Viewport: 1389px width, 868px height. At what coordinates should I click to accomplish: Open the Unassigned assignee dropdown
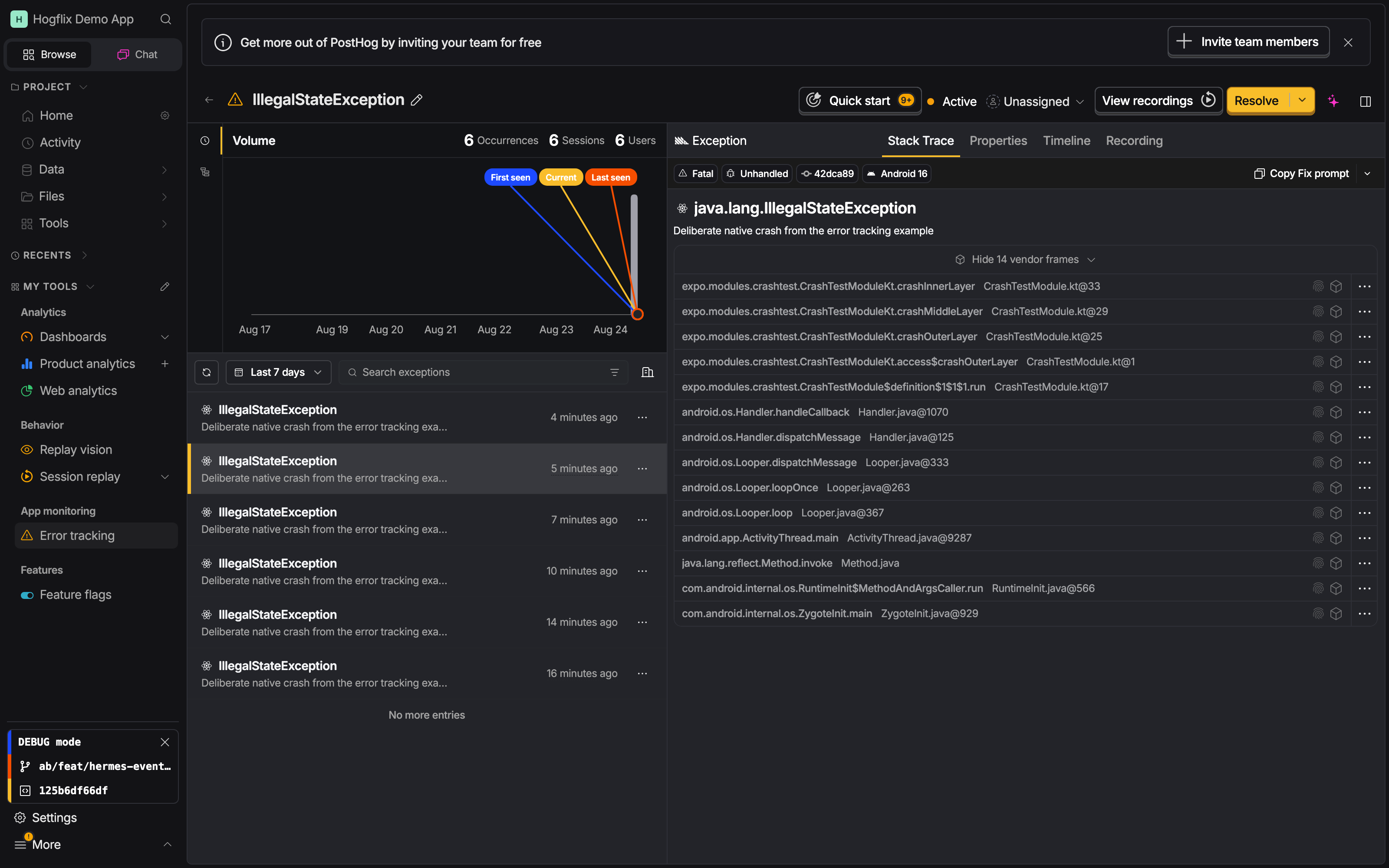(x=1035, y=101)
